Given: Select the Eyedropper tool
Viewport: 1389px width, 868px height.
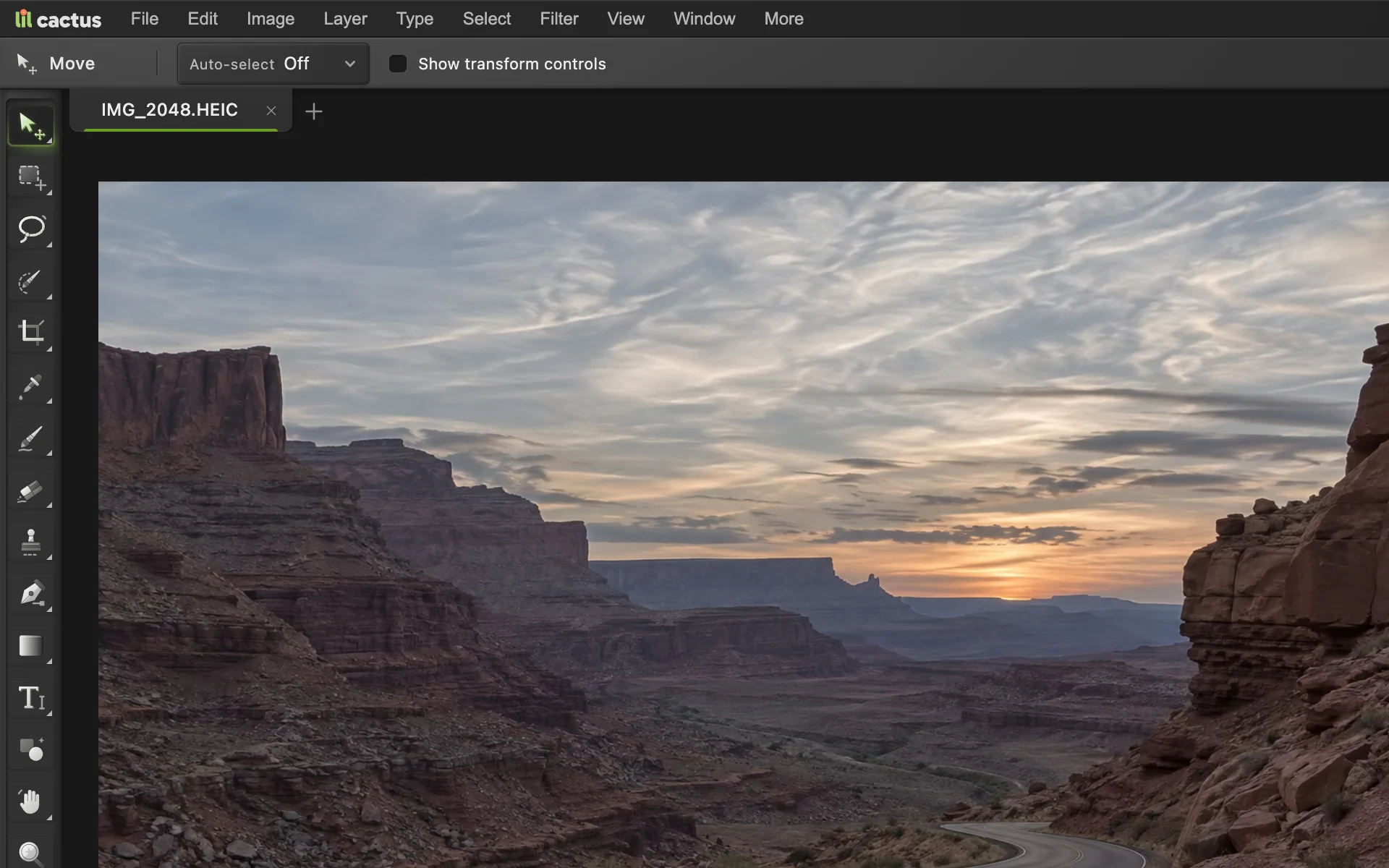Looking at the screenshot, I should (x=31, y=386).
